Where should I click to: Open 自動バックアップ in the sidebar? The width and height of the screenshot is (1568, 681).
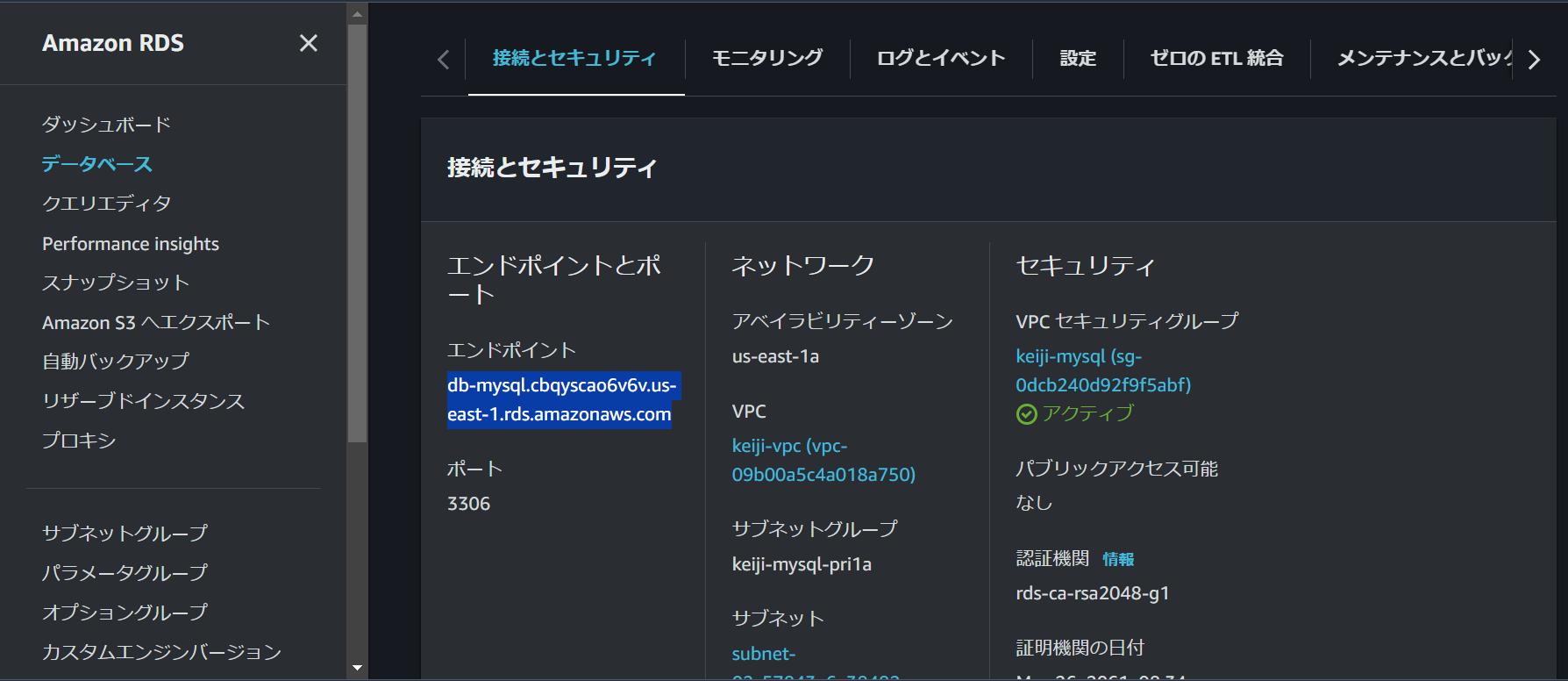116,362
